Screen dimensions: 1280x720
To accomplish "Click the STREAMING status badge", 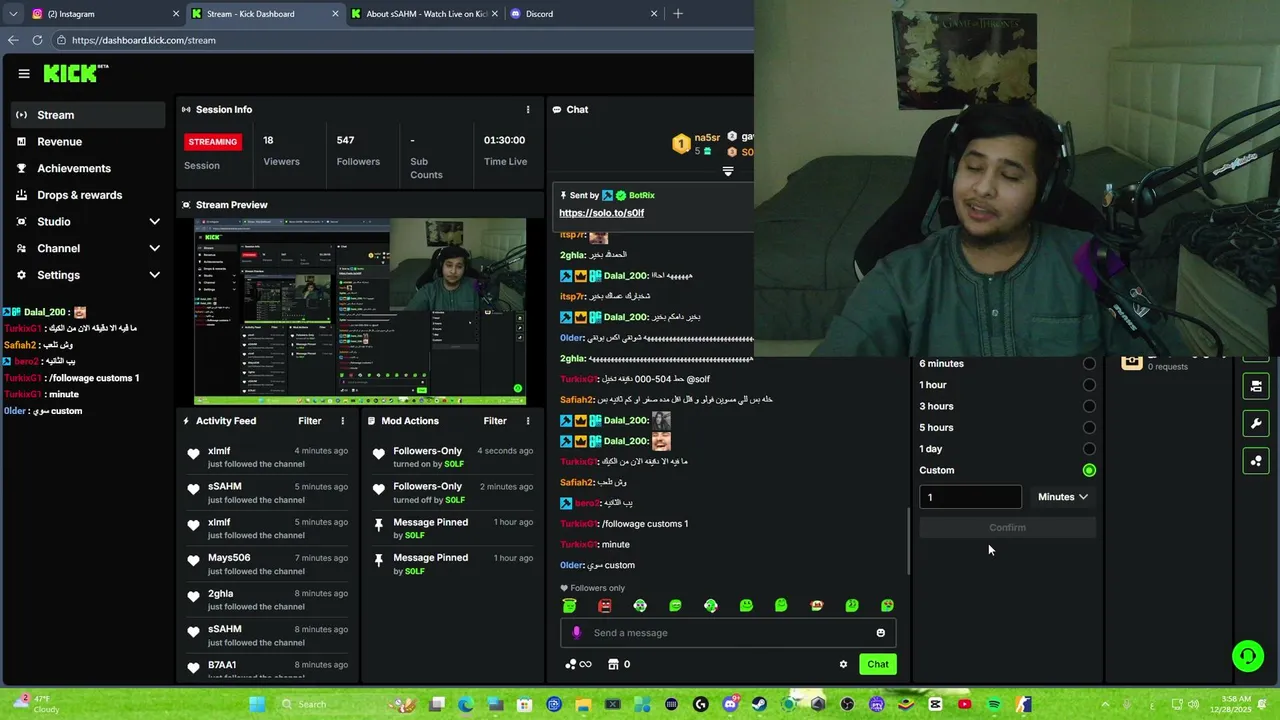I will (x=213, y=142).
